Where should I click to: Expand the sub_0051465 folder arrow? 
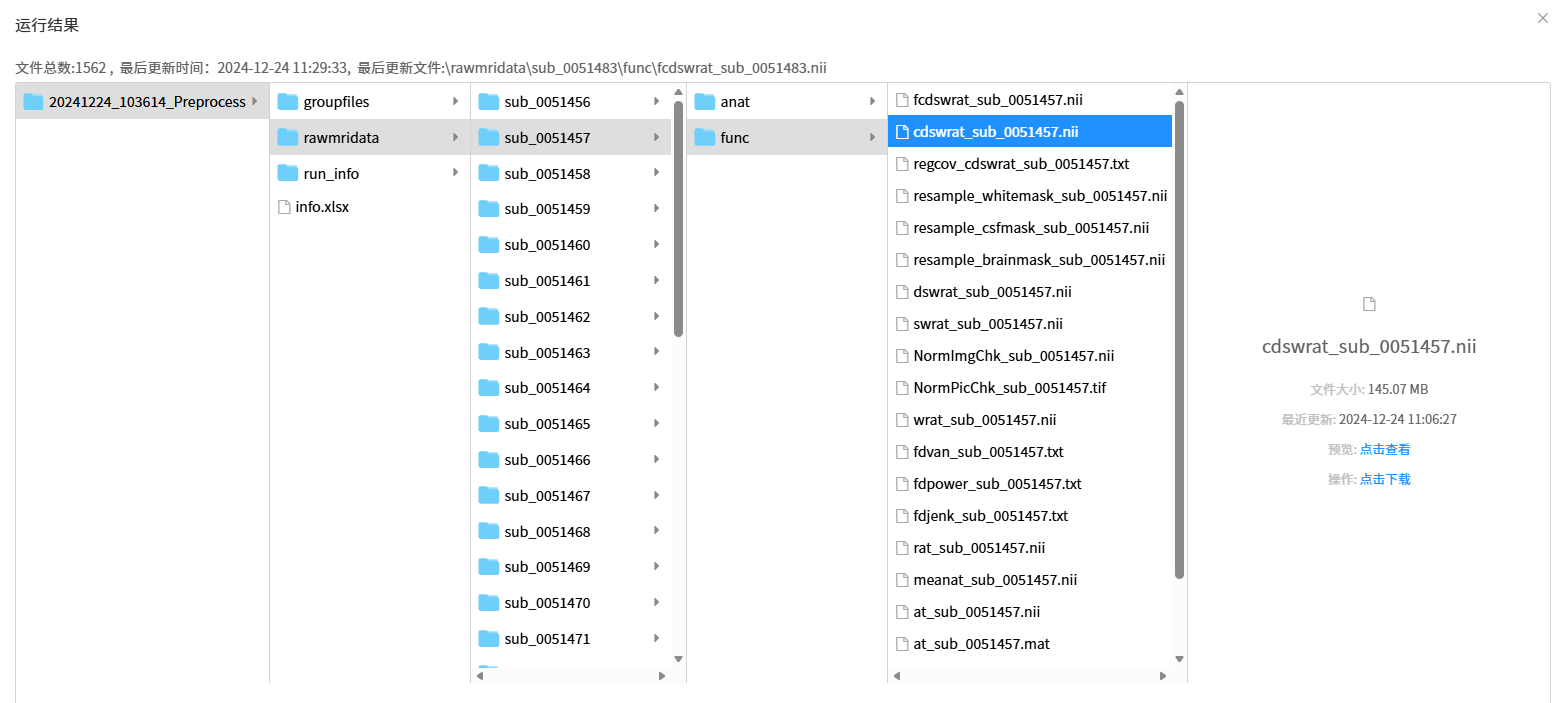pos(656,424)
